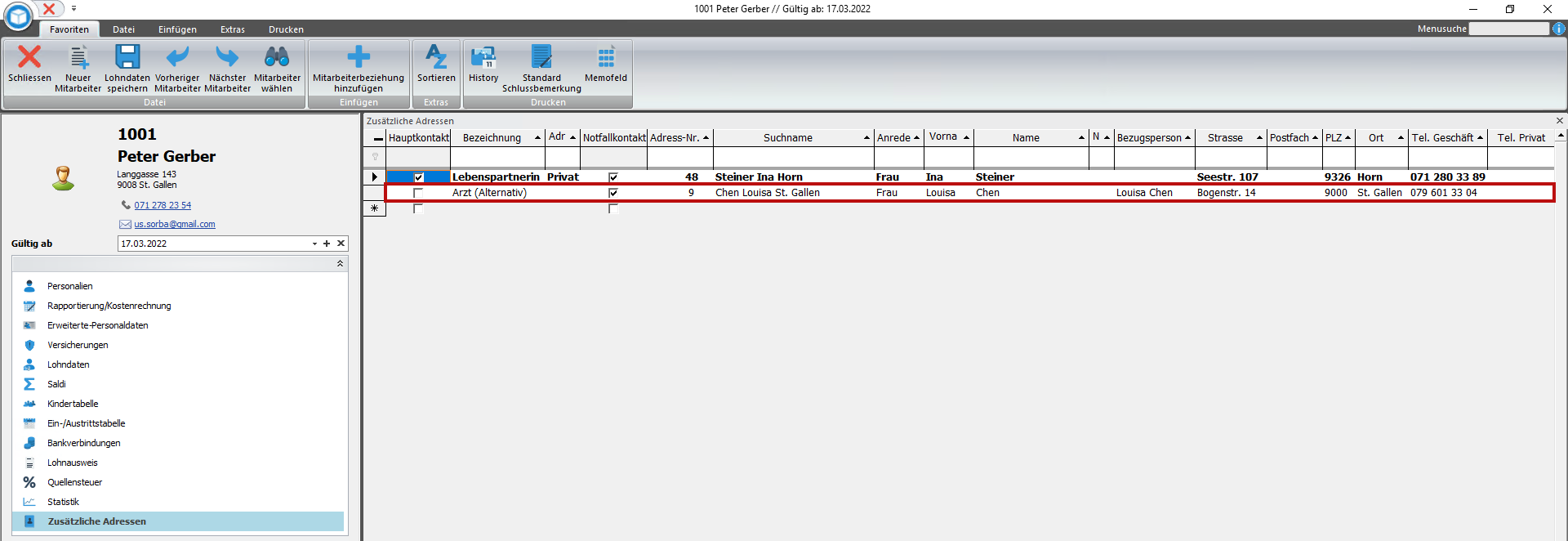The image size is (1568, 541).
Task: Go to Nächster Mitarbeiter
Action: click(227, 57)
